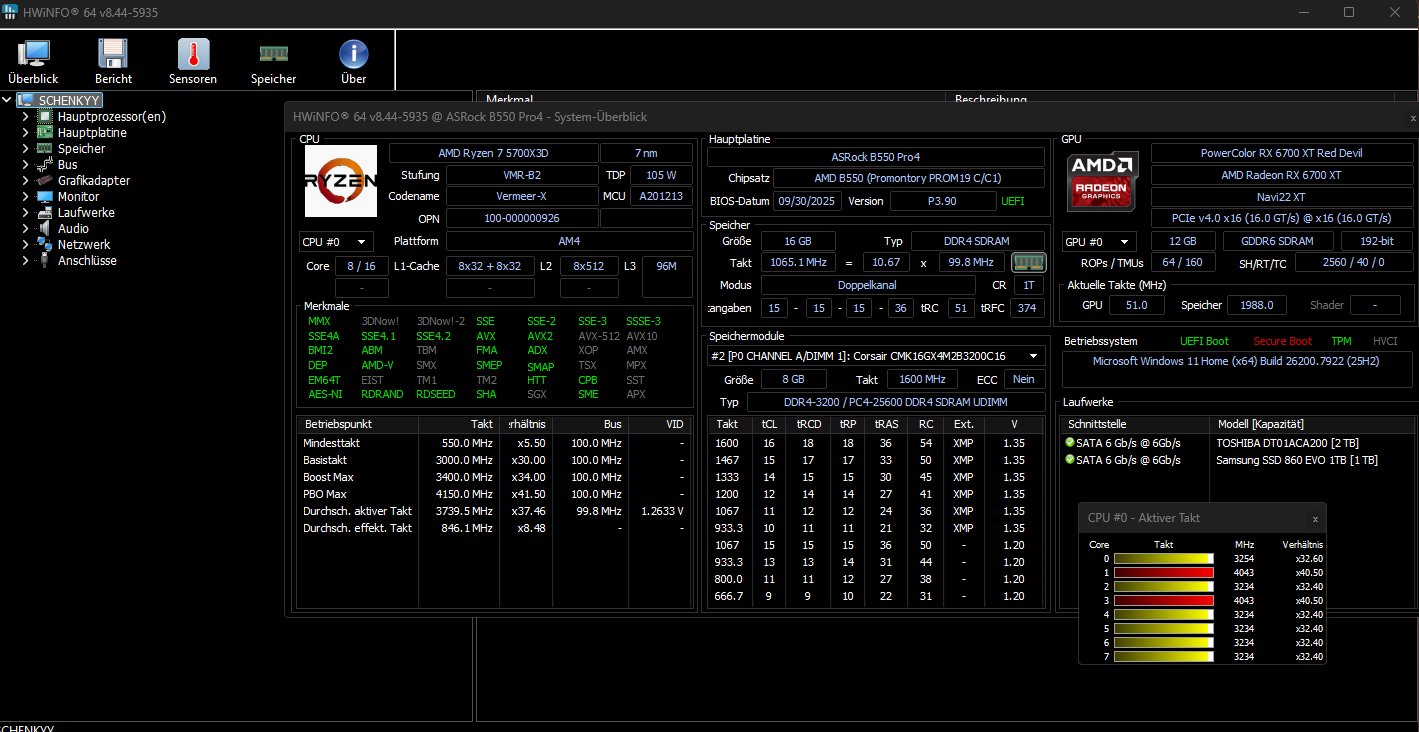Open the Speichermodule DIMM selection dropdown

pos(876,356)
